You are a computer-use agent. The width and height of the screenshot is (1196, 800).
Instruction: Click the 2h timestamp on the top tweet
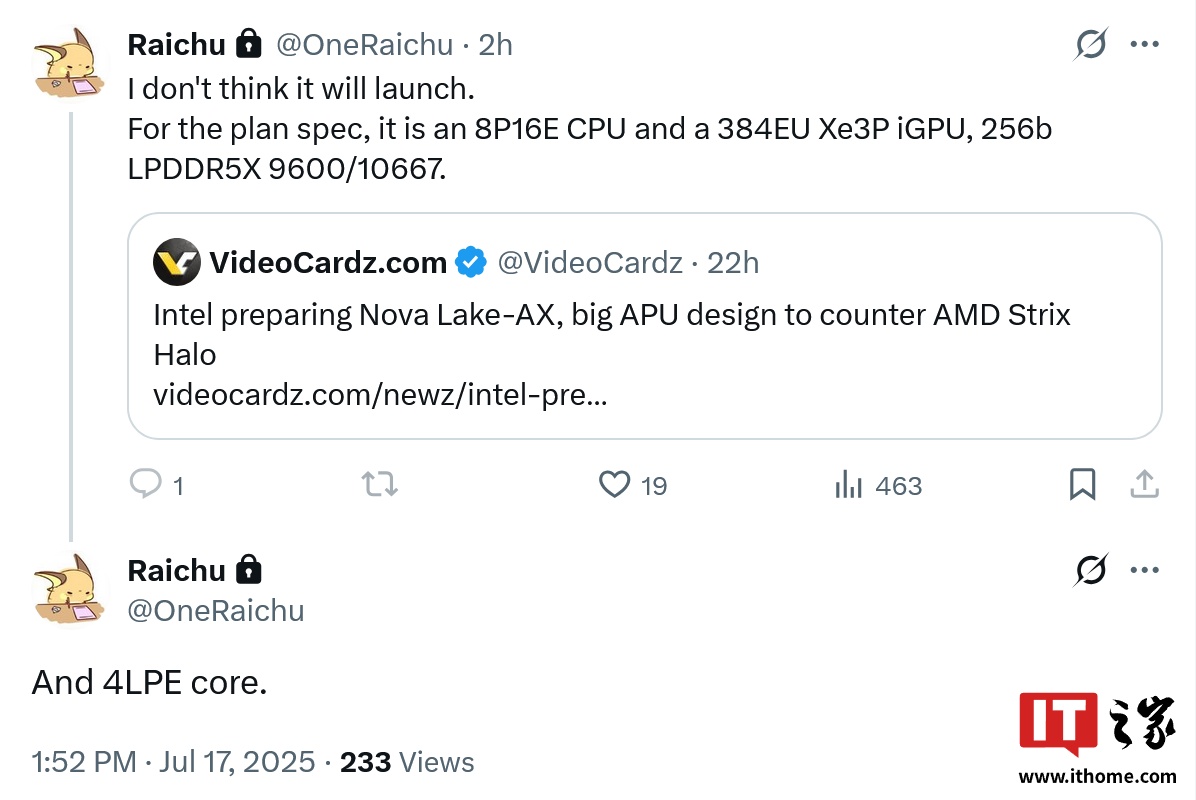(x=495, y=44)
